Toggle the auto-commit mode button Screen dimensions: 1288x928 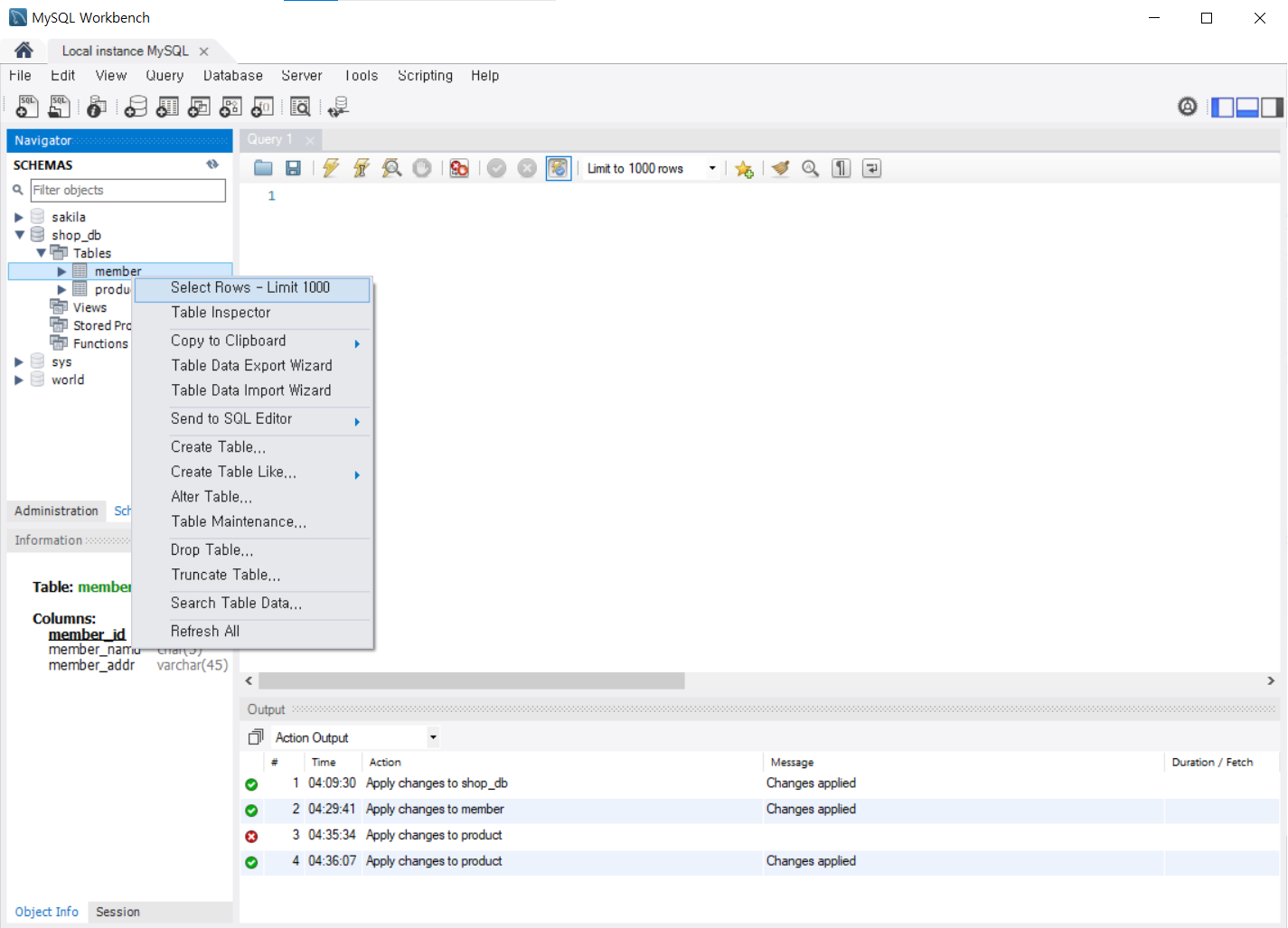point(559,168)
